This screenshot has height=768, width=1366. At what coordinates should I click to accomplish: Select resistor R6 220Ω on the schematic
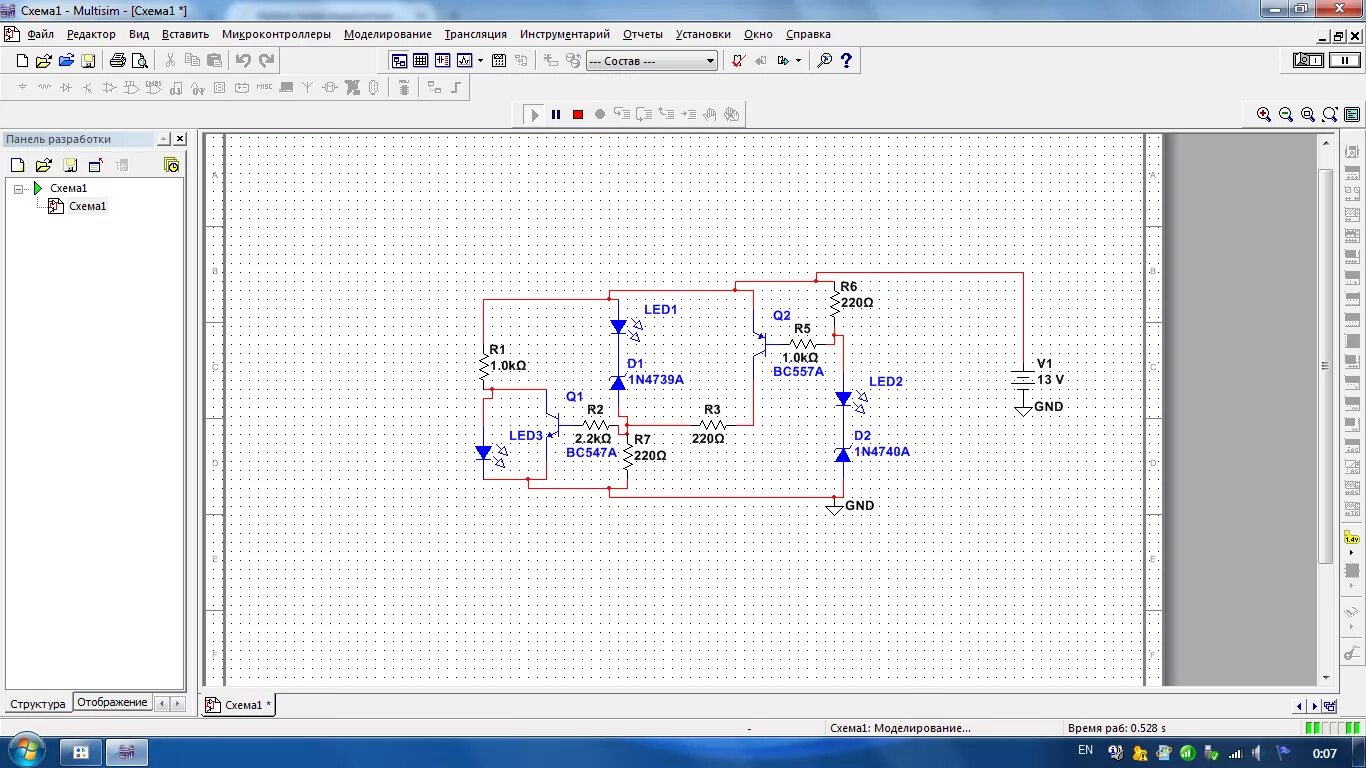click(835, 302)
